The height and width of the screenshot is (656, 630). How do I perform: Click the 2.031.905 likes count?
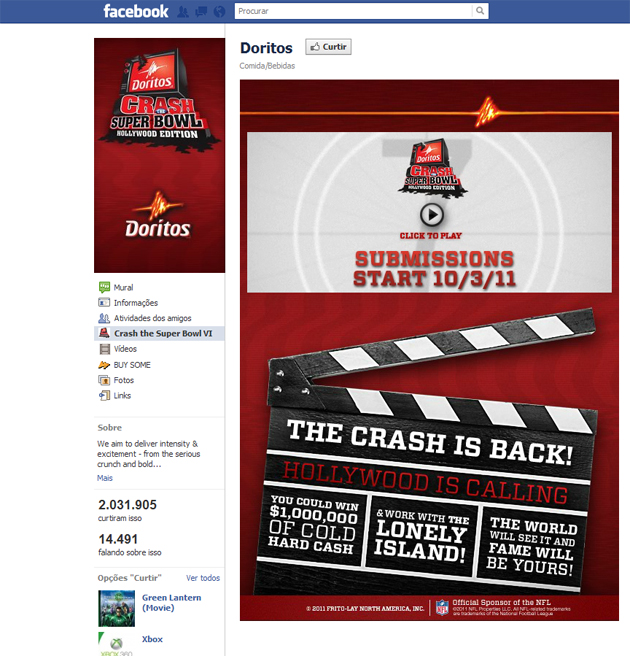coord(127,505)
